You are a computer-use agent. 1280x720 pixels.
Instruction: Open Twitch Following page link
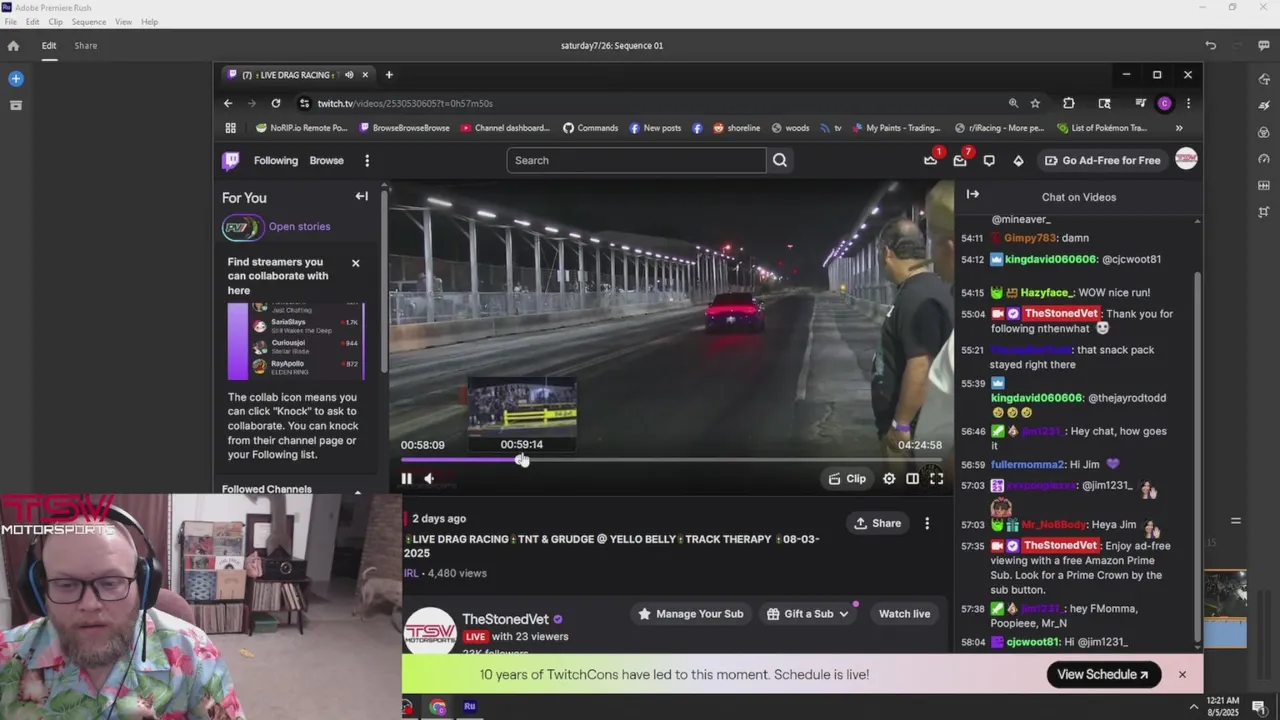276,160
